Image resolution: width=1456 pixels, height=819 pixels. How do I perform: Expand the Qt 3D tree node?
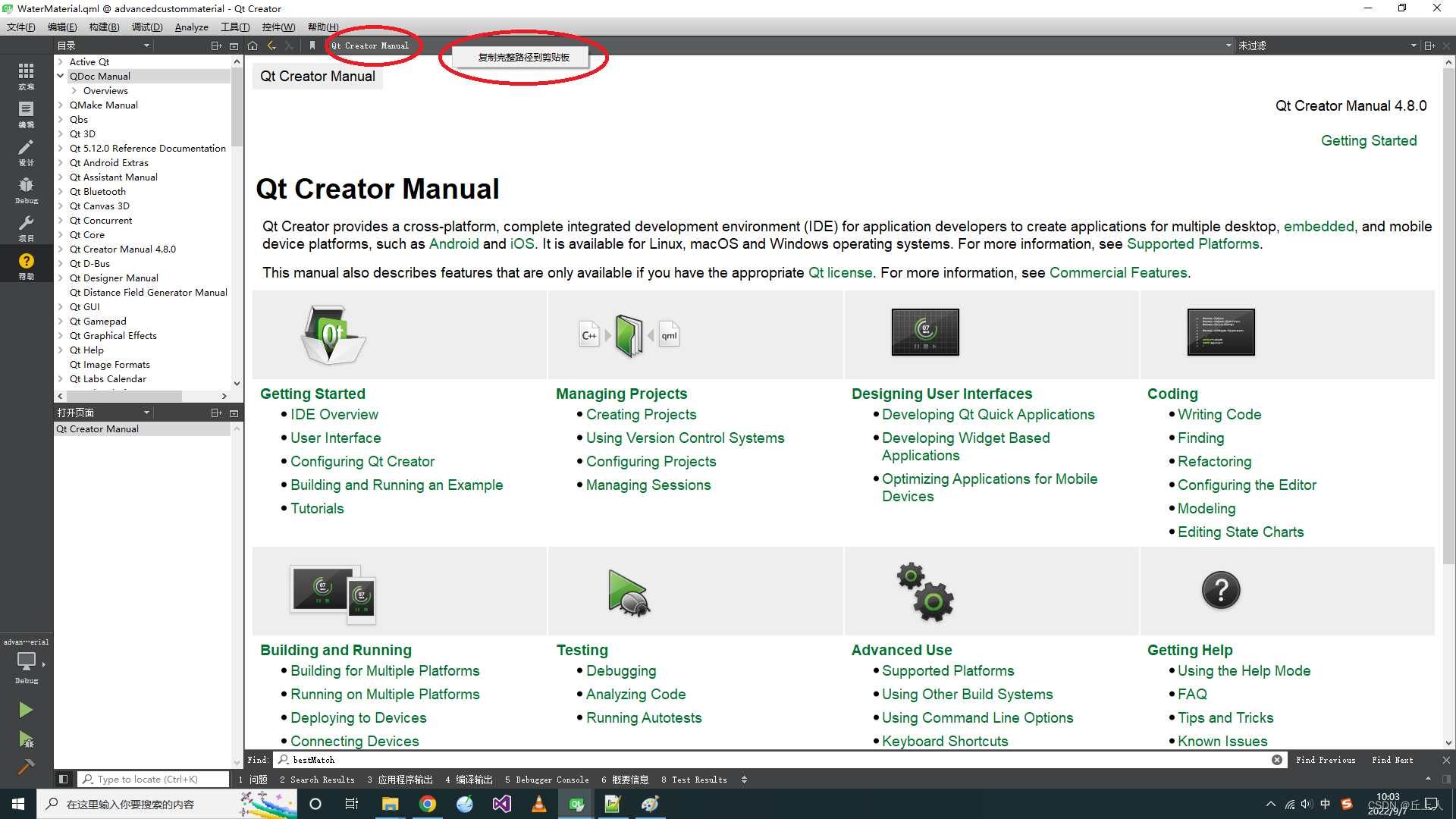pyautogui.click(x=61, y=133)
